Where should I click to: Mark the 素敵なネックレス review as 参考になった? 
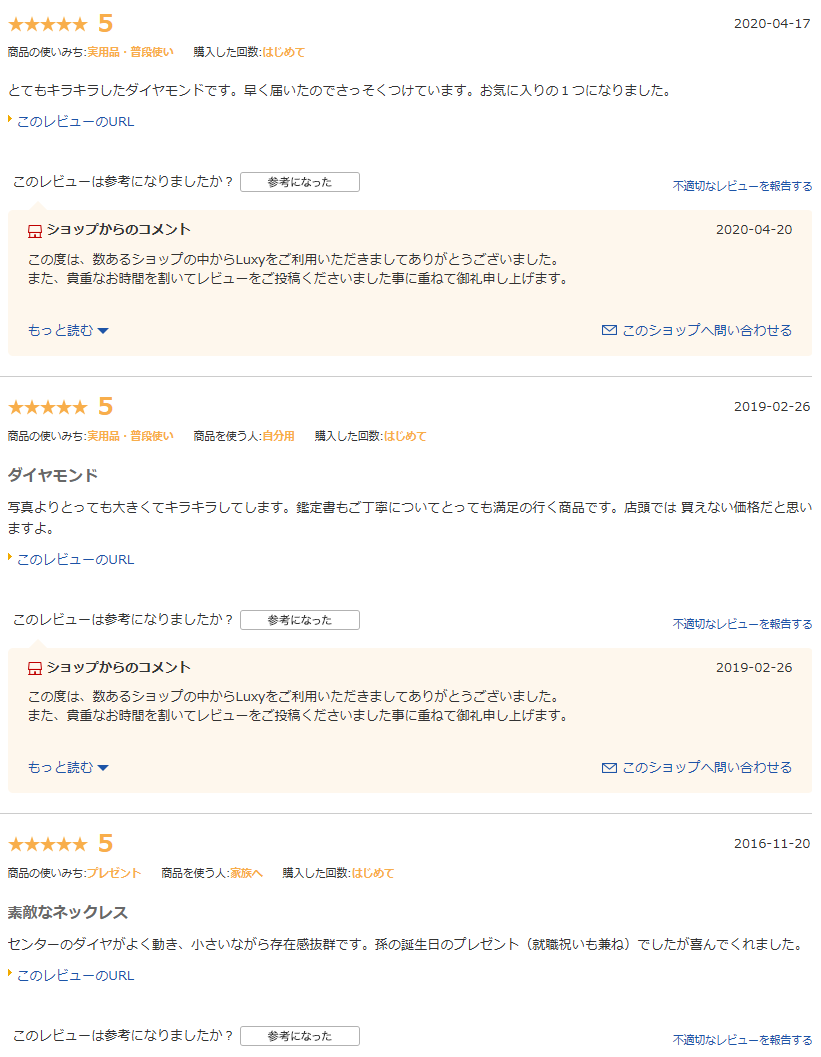pyautogui.click(x=300, y=1036)
